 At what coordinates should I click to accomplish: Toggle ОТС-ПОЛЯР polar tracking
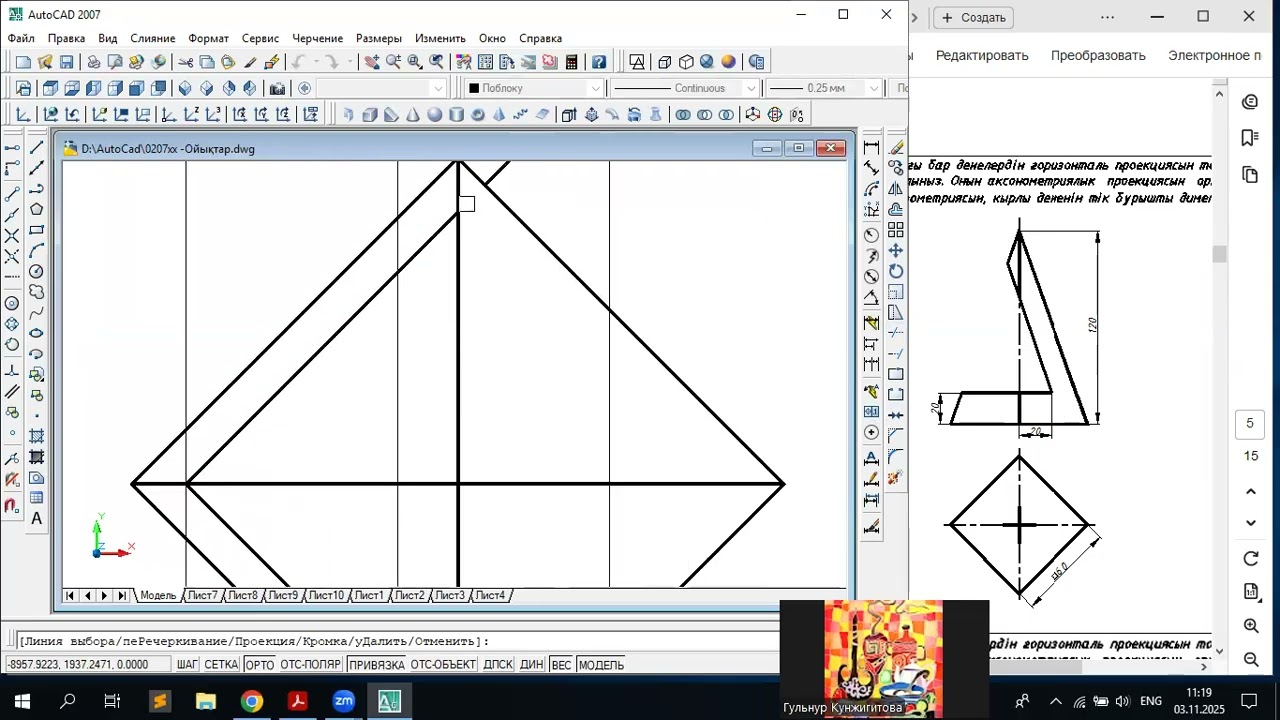311,665
